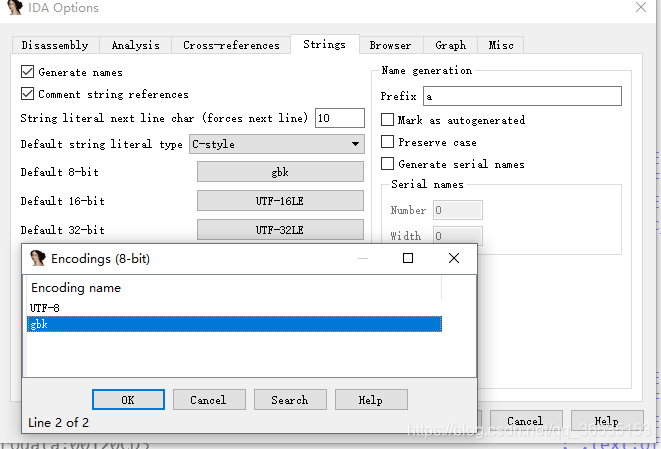The height and width of the screenshot is (449, 661).
Task: Maximize the Encodings (8-bit) dialog
Action: pyautogui.click(x=408, y=258)
